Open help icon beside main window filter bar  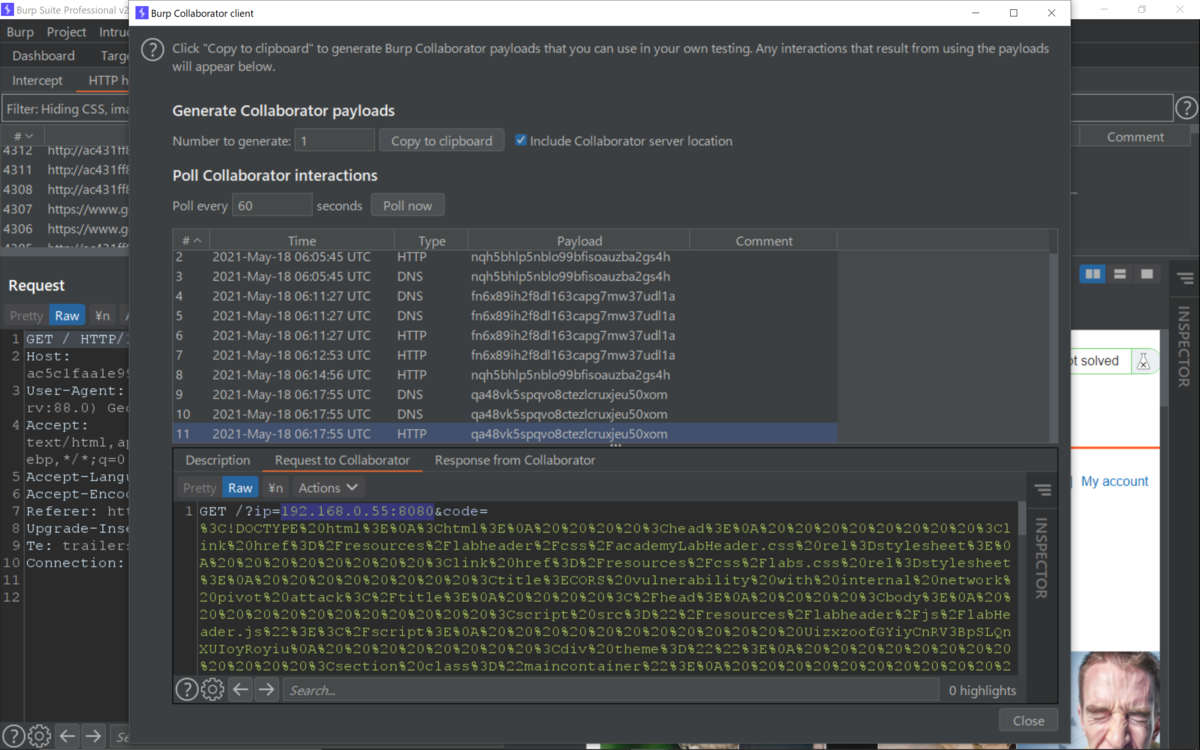pos(1186,108)
